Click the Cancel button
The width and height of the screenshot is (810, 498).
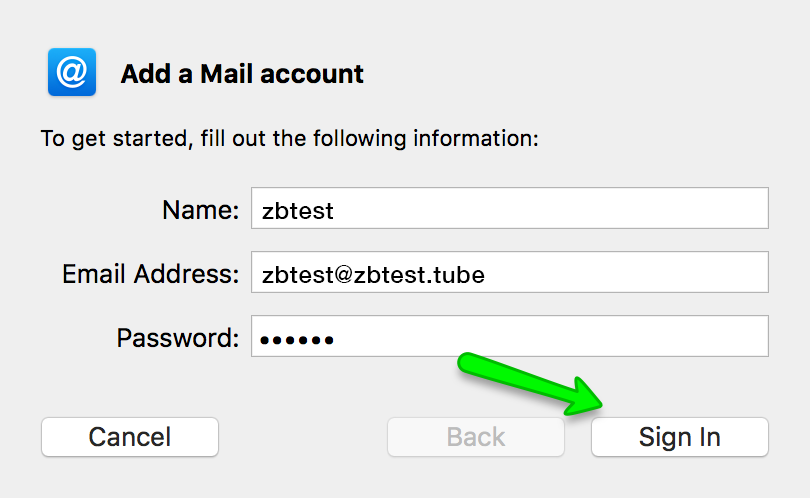130,437
